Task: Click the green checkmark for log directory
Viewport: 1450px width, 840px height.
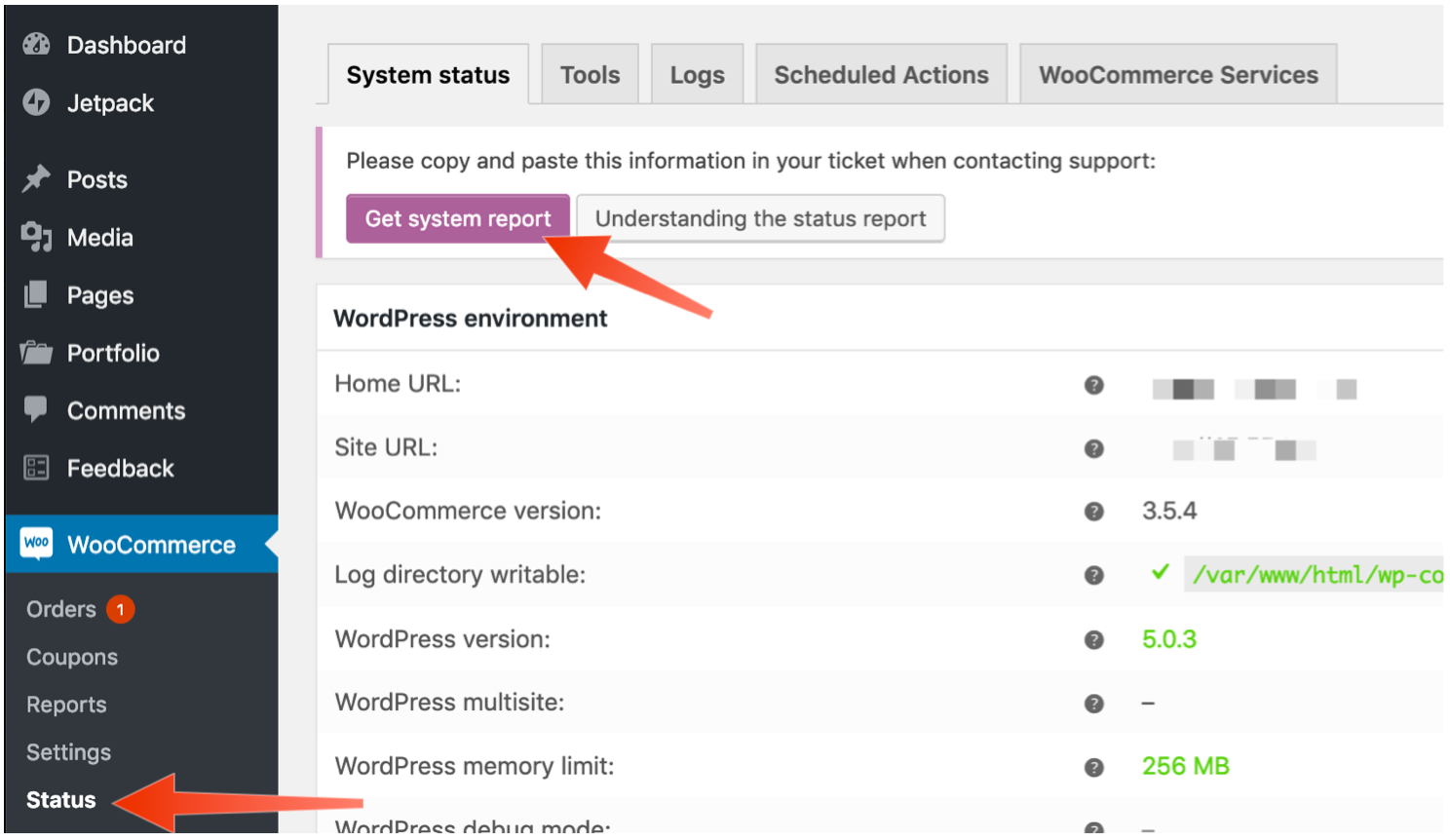Action: pyautogui.click(x=1160, y=572)
